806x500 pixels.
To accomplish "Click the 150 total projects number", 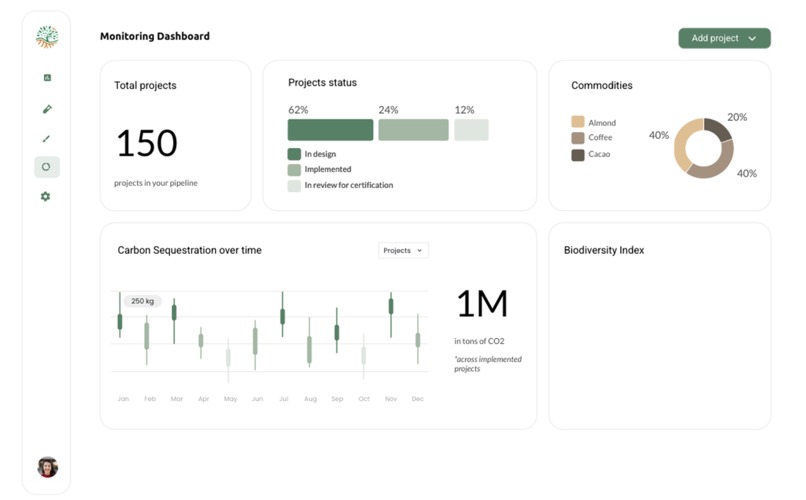I will (x=147, y=143).
